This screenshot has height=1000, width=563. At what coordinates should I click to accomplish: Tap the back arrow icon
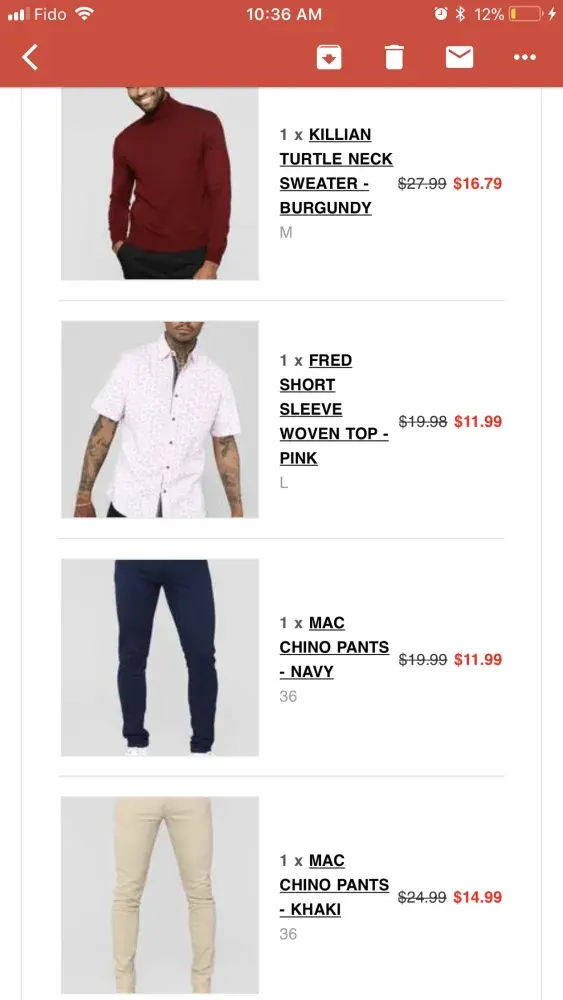click(30, 57)
